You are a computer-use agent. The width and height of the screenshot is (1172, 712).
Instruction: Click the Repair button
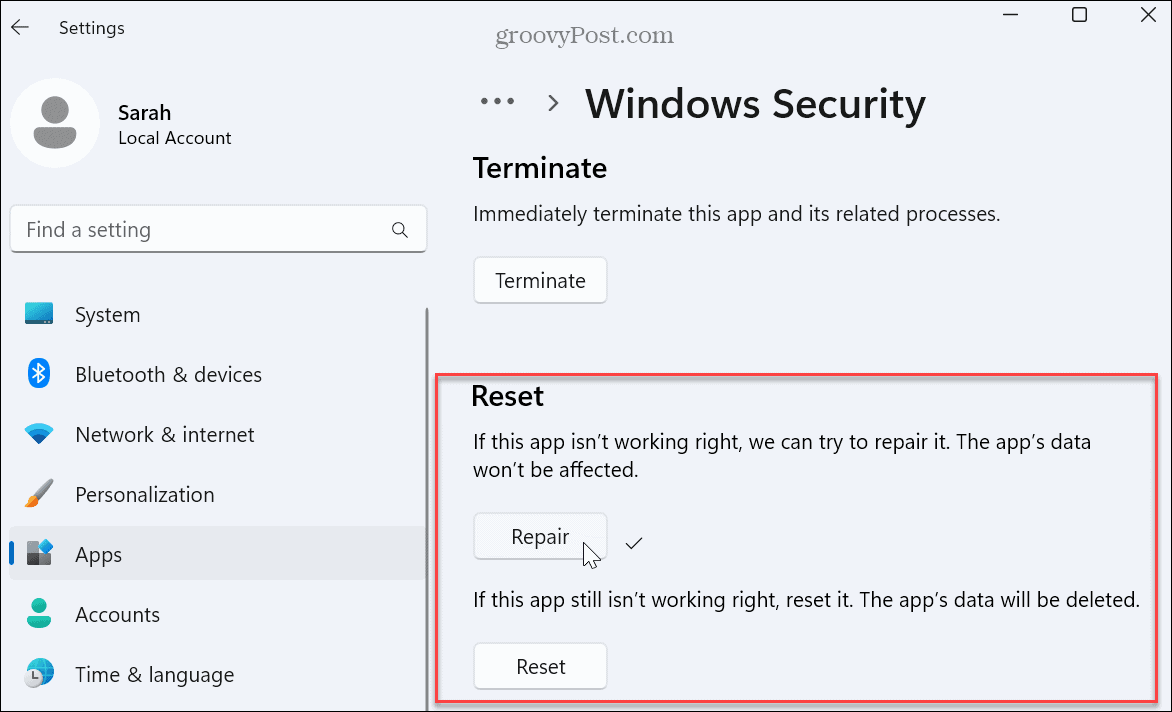click(540, 536)
